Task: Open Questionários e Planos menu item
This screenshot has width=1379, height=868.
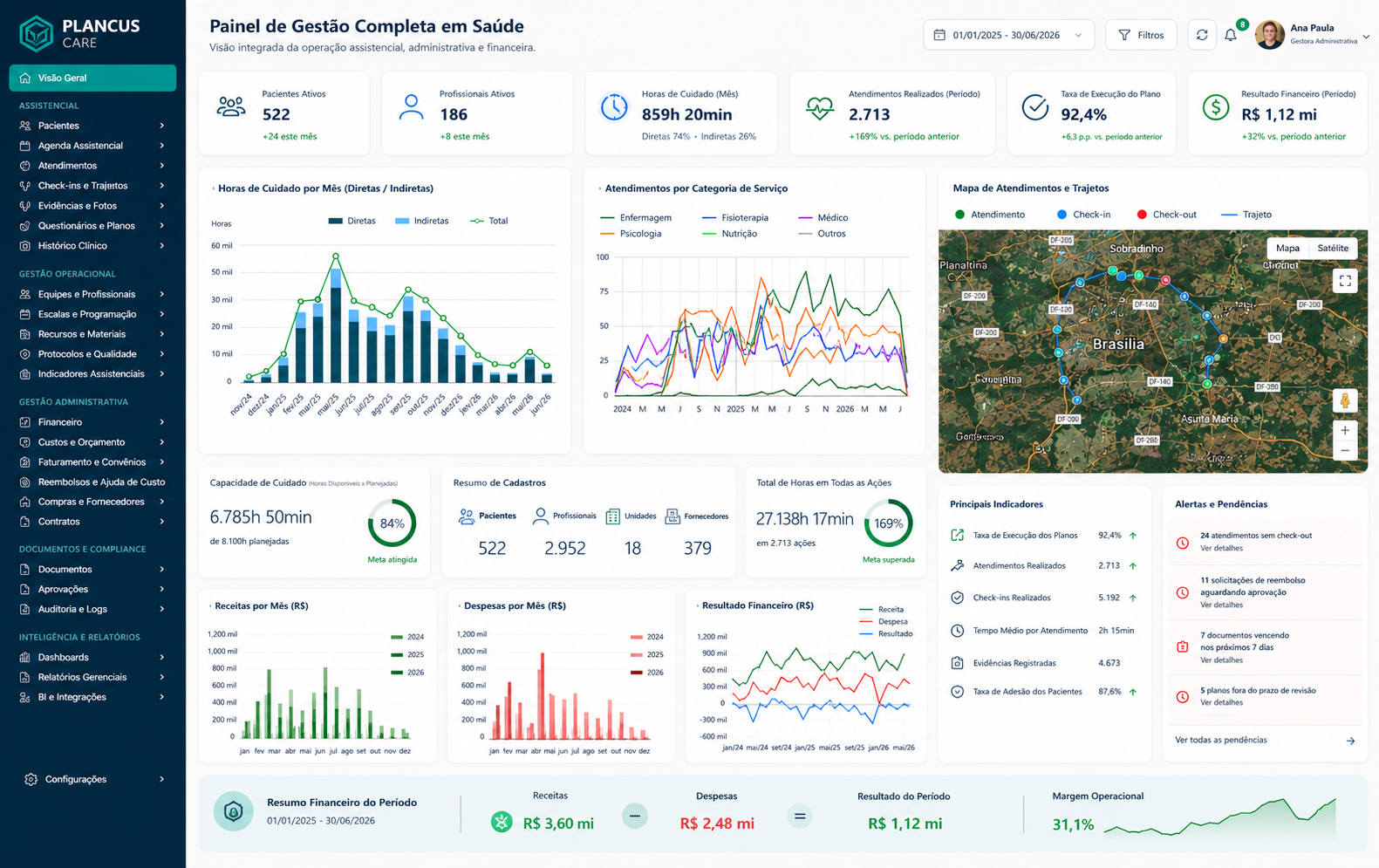Action: coord(92,226)
